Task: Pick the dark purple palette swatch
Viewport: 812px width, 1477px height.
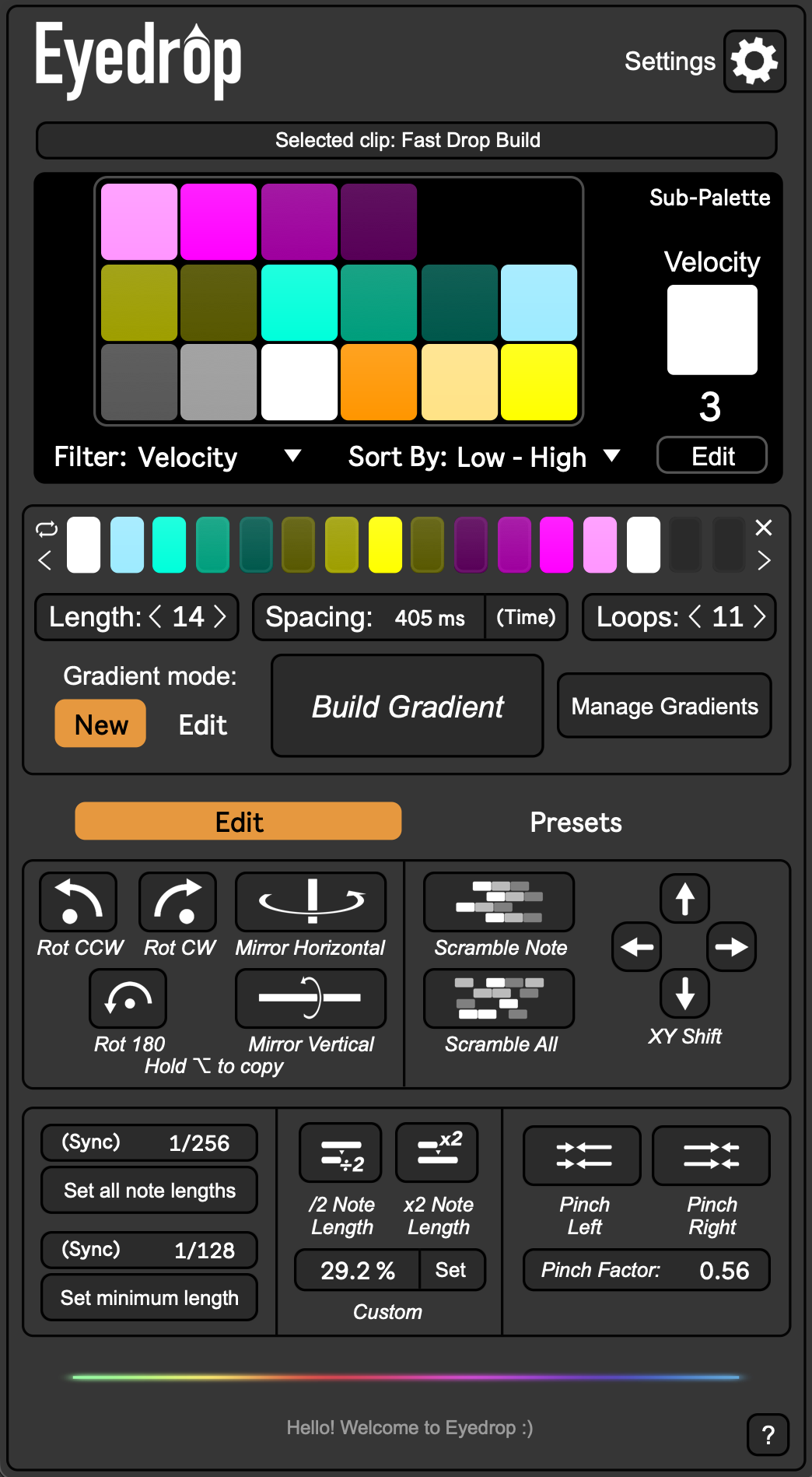Action: (379, 222)
